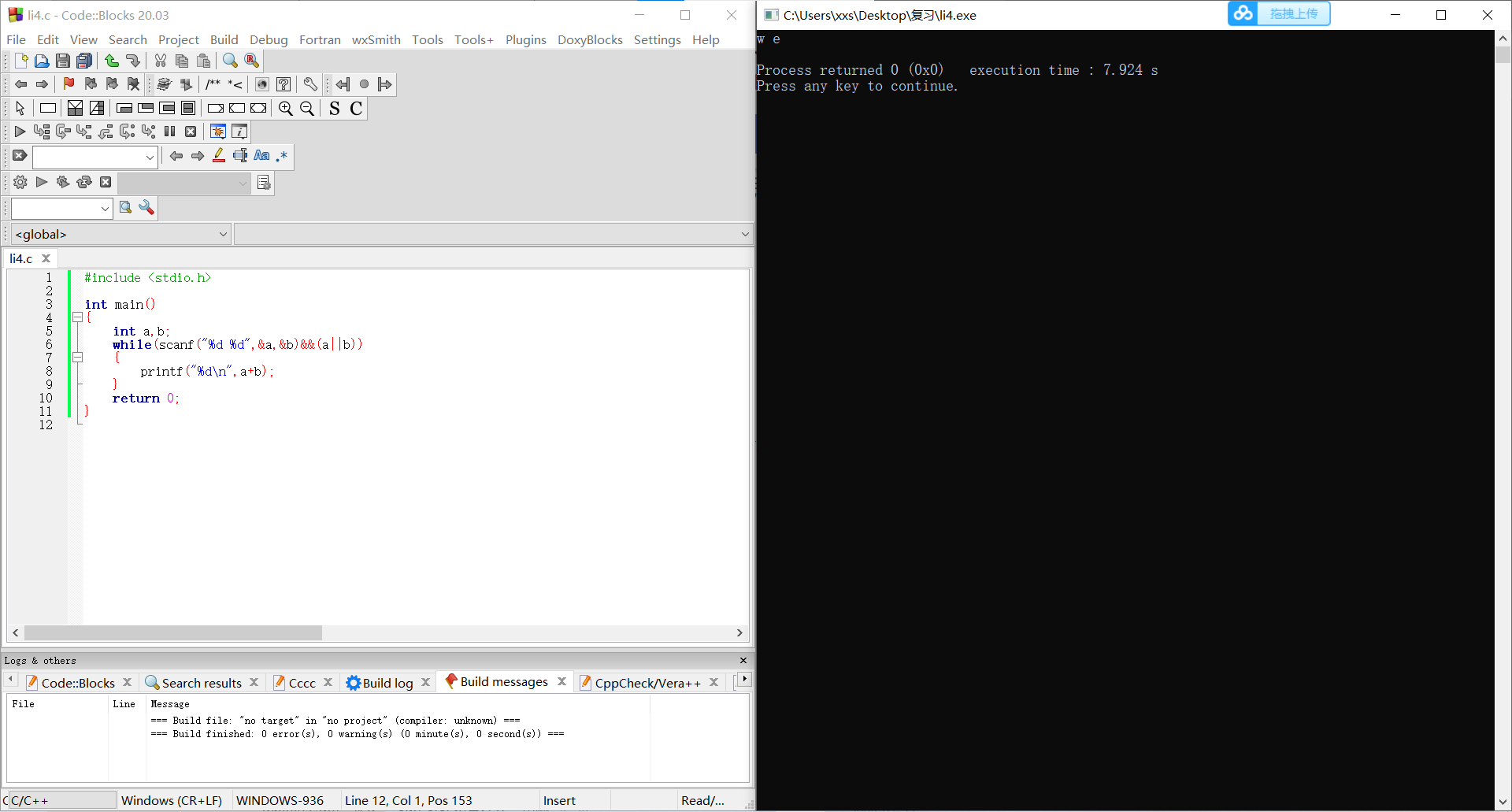Viewport: 1512px width, 812px height.
Task: Click the return 0; line in editor
Action: tap(146, 399)
